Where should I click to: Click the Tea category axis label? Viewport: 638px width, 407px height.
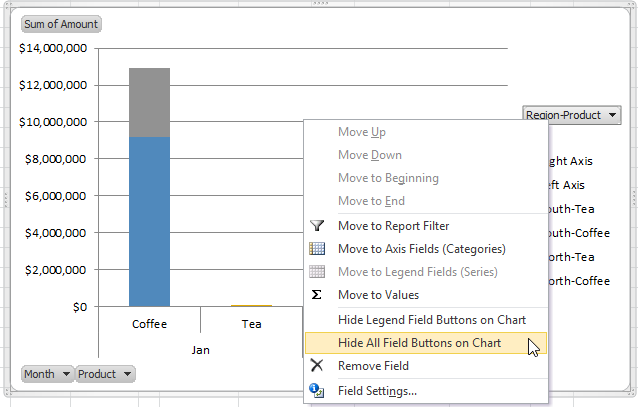click(251, 324)
